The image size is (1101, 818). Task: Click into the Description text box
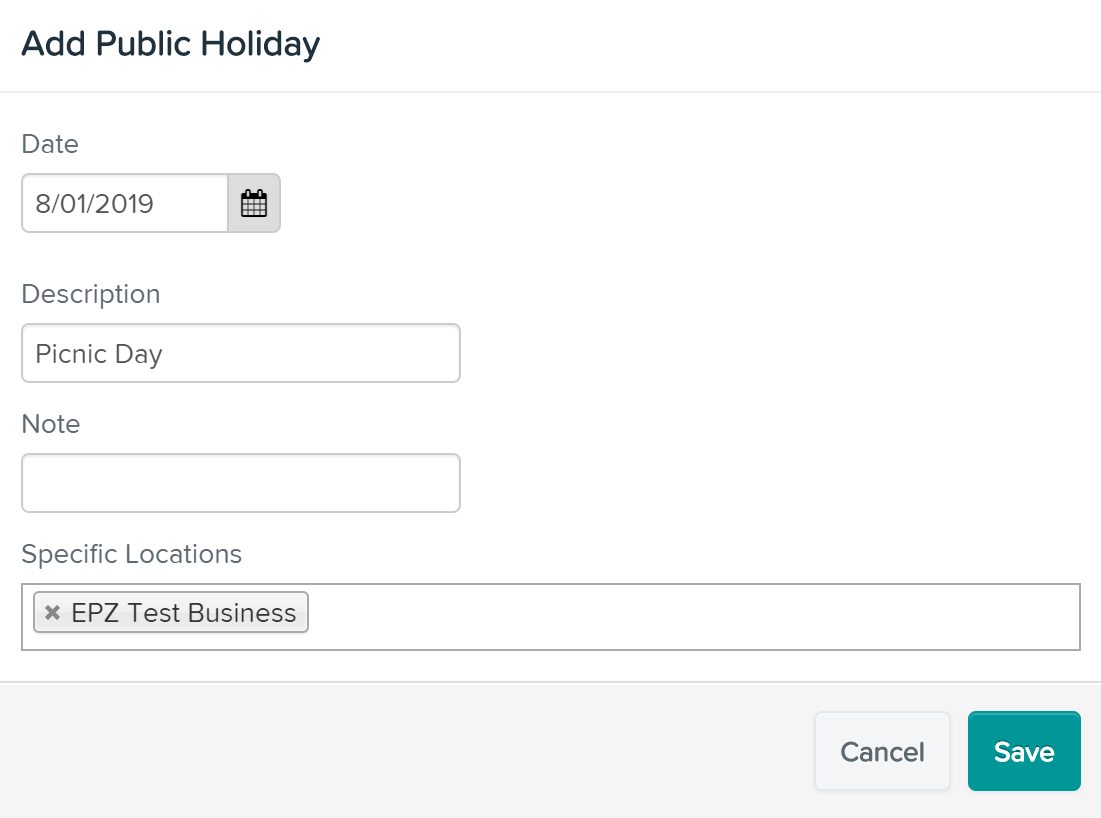click(x=241, y=353)
